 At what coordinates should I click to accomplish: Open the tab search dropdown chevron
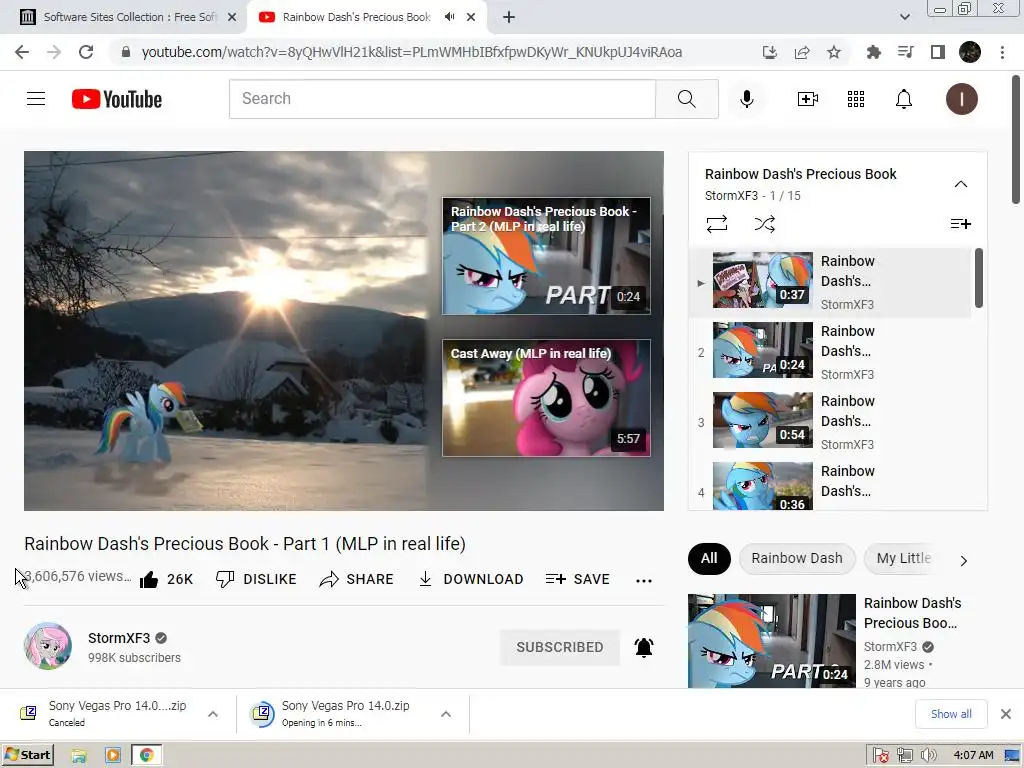904,17
